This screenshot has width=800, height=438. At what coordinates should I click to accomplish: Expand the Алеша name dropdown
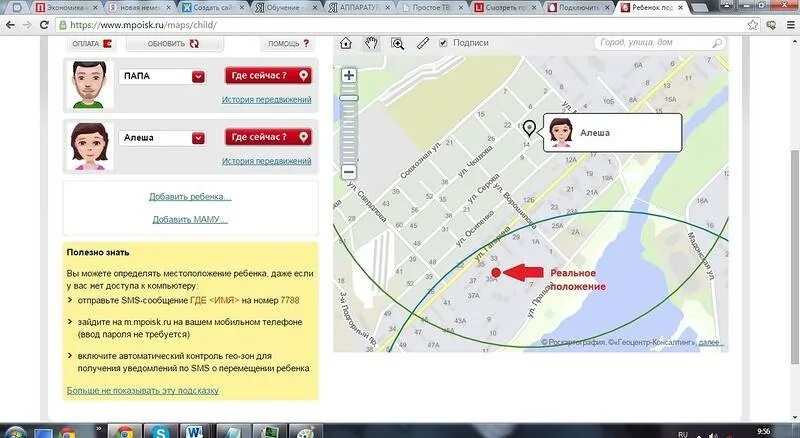(x=198, y=138)
